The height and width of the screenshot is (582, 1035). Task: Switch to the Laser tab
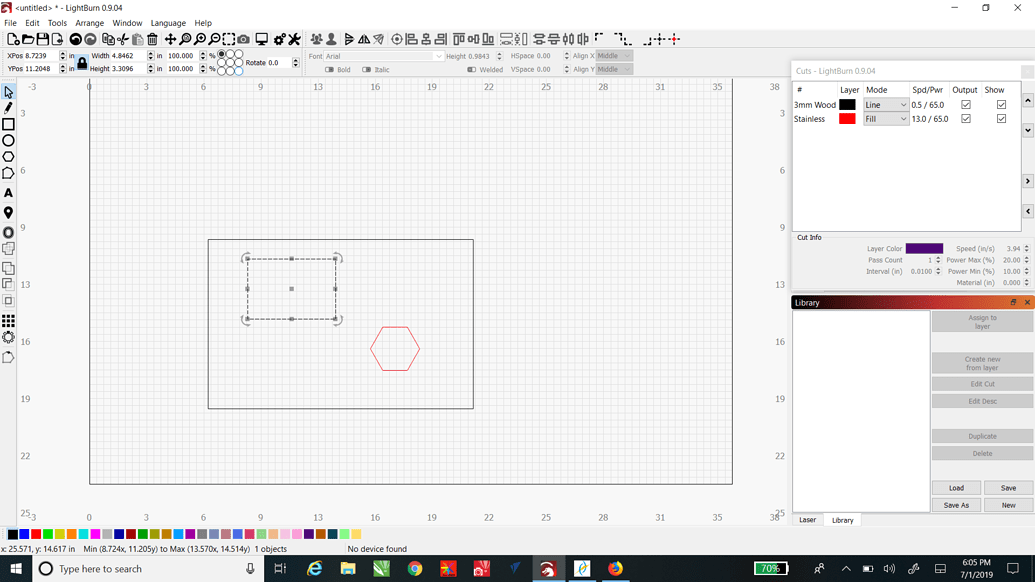tap(807, 520)
